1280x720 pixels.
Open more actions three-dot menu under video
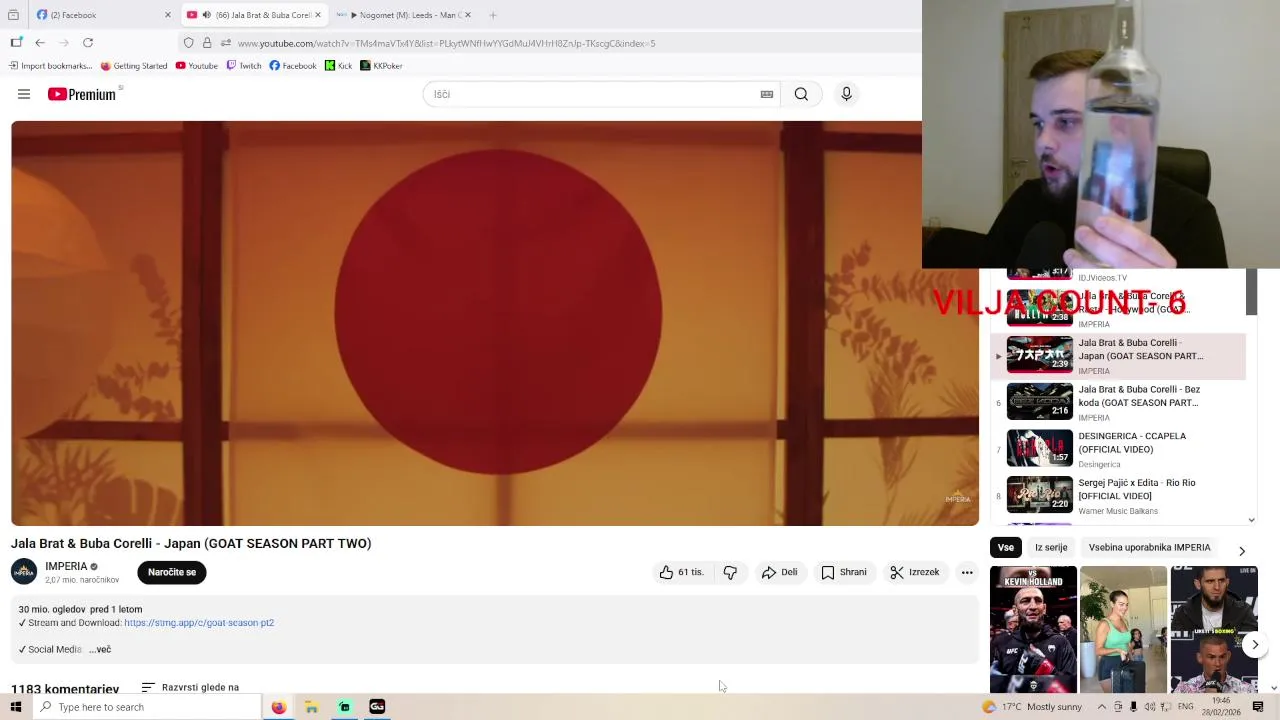[x=967, y=572]
